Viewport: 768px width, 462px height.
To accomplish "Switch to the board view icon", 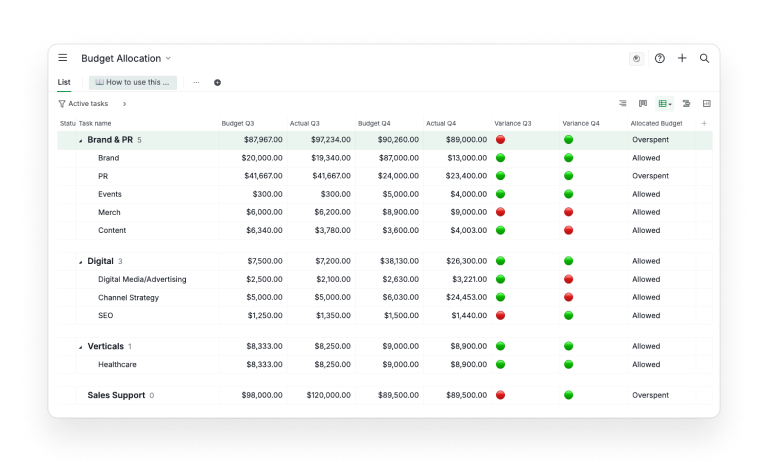I will point(643,103).
